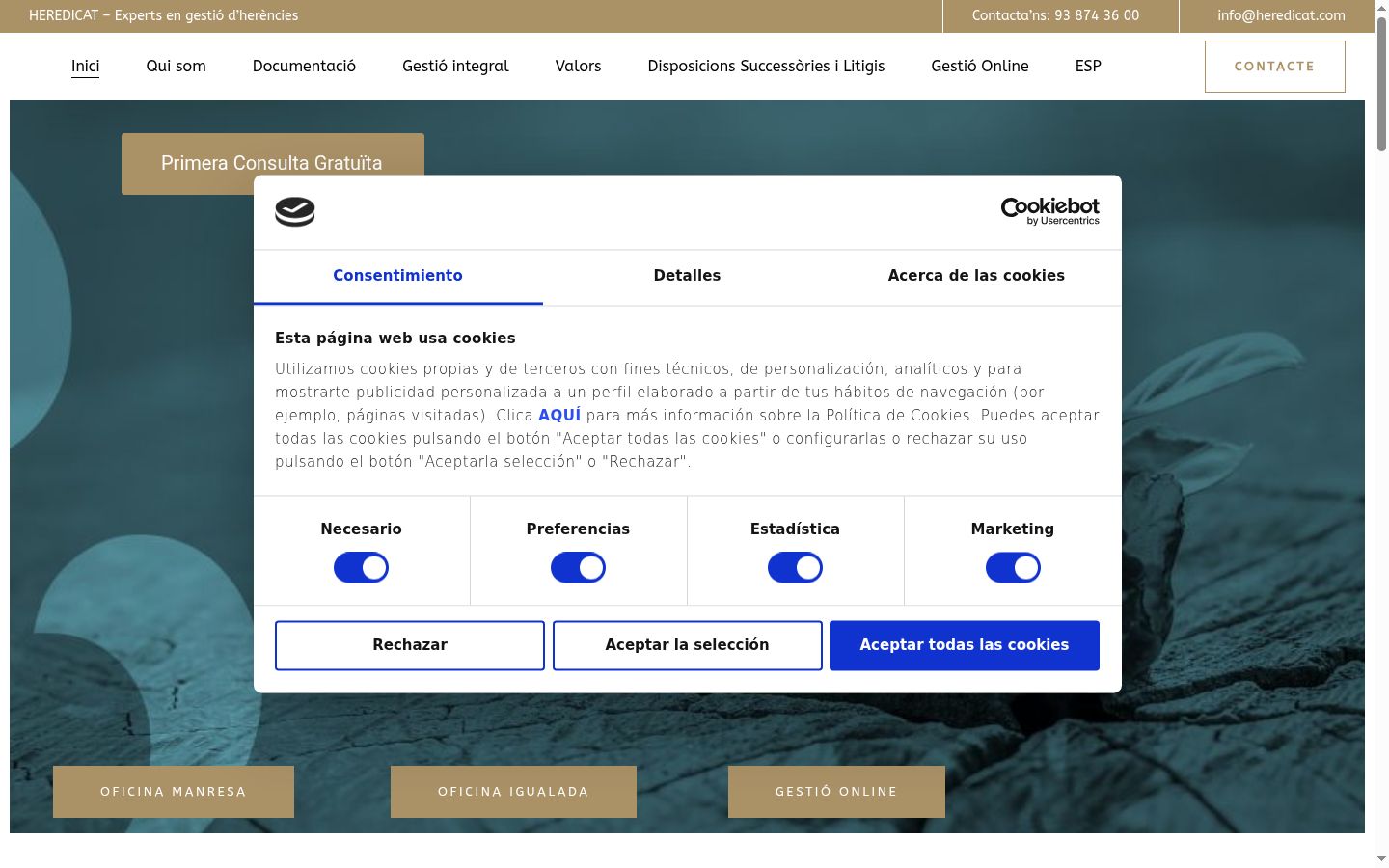Switch language to ESP
This screenshot has width=1389, height=868.
(1088, 66)
